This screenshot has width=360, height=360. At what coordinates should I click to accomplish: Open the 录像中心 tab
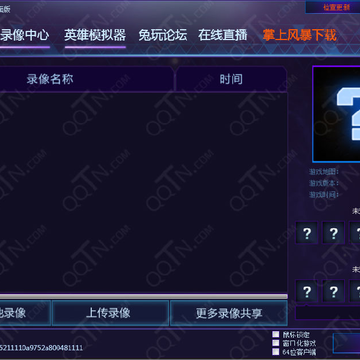(x=24, y=35)
